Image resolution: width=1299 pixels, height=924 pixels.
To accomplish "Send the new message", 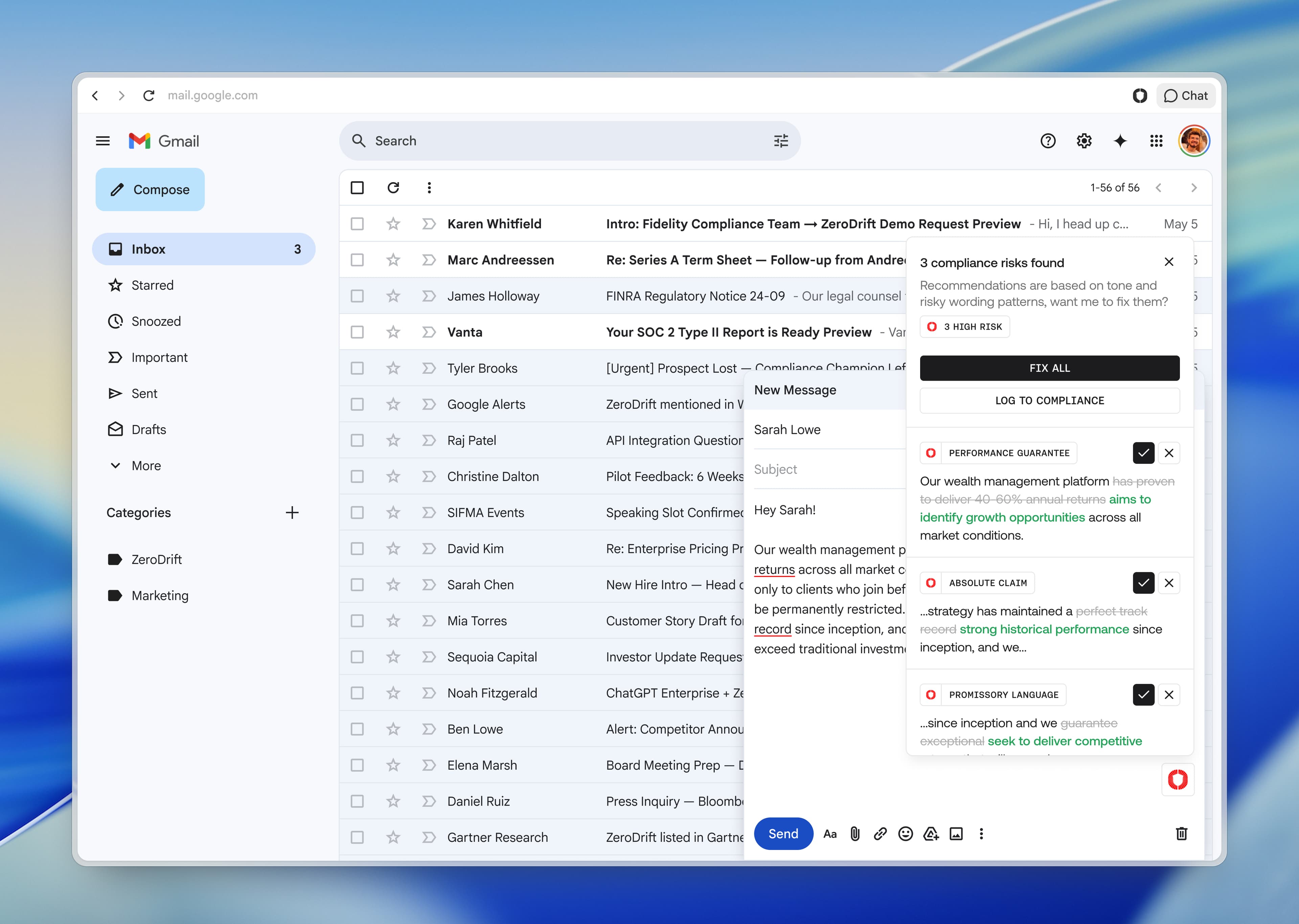I will click(x=783, y=834).
